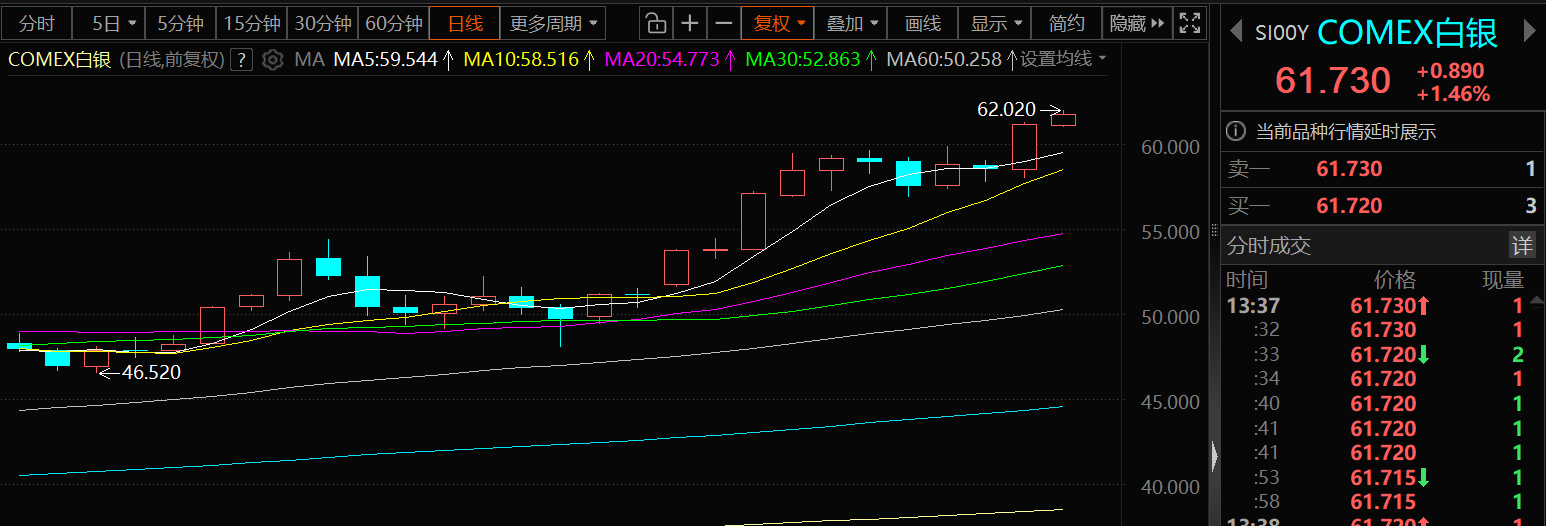The width and height of the screenshot is (1546, 526).
Task: Select the 60分钟 period tab
Action: pyautogui.click(x=393, y=23)
